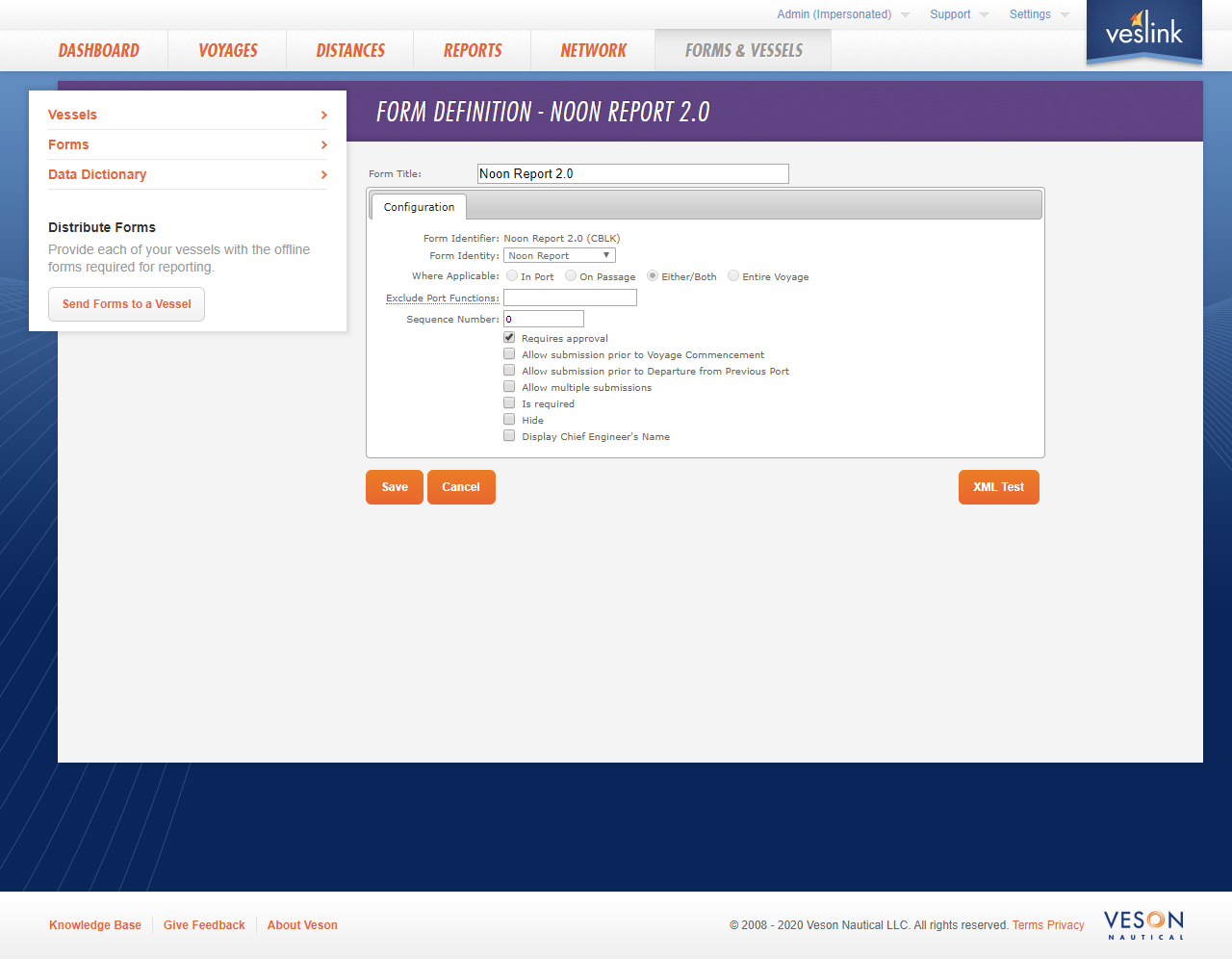Expand the Forms section via its chevron
The width and height of the screenshot is (1232, 959).
coord(324,144)
